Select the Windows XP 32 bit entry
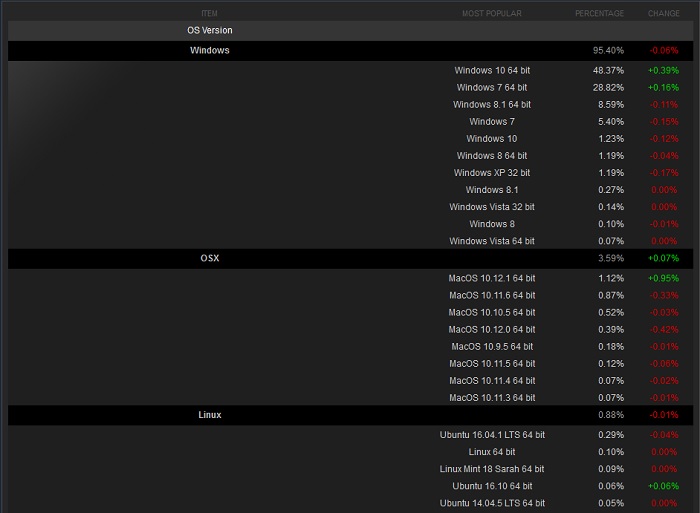 pyautogui.click(x=491, y=173)
